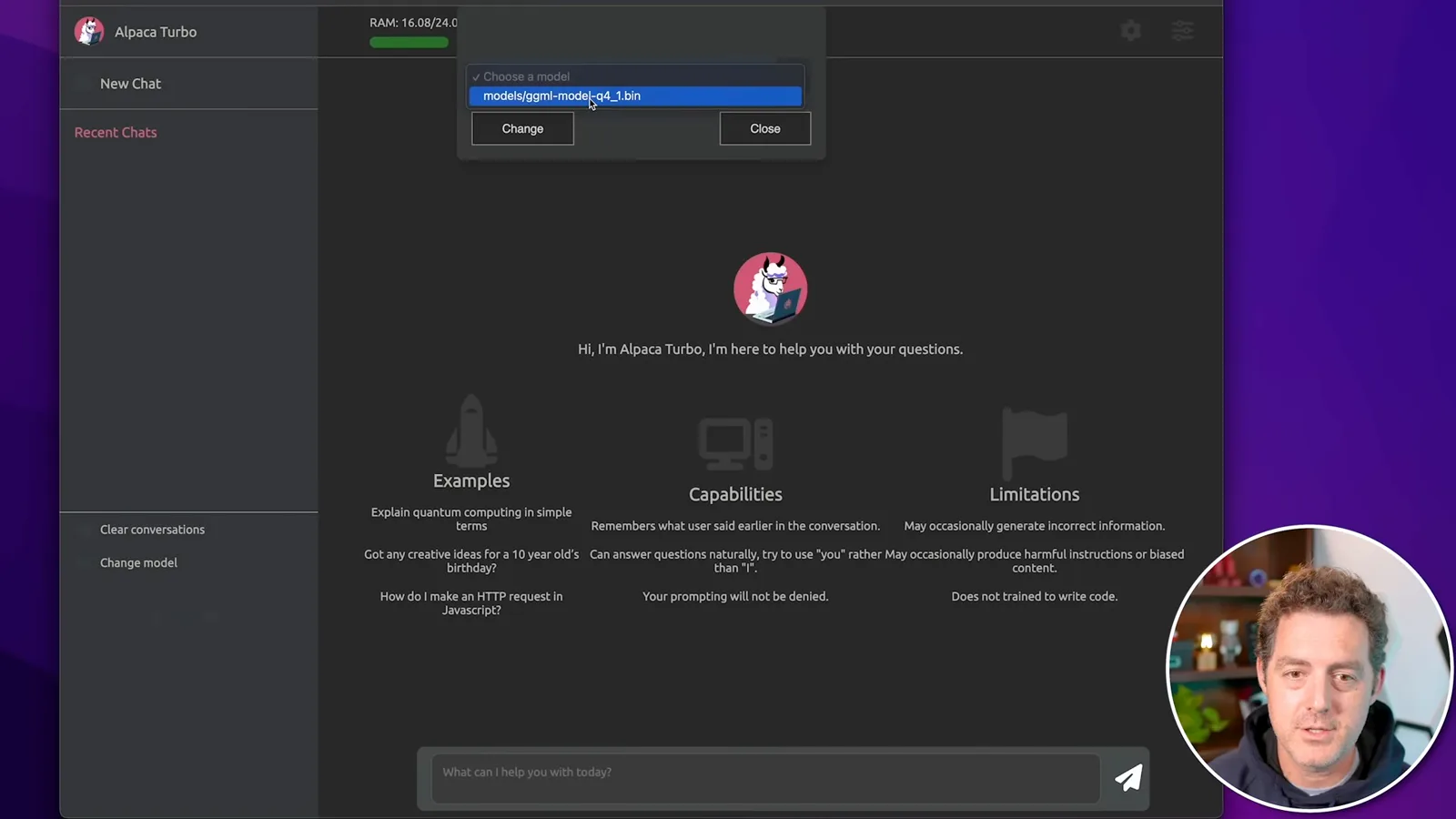Pick example 'How do I make an HTTP request'

click(x=471, y=603)
